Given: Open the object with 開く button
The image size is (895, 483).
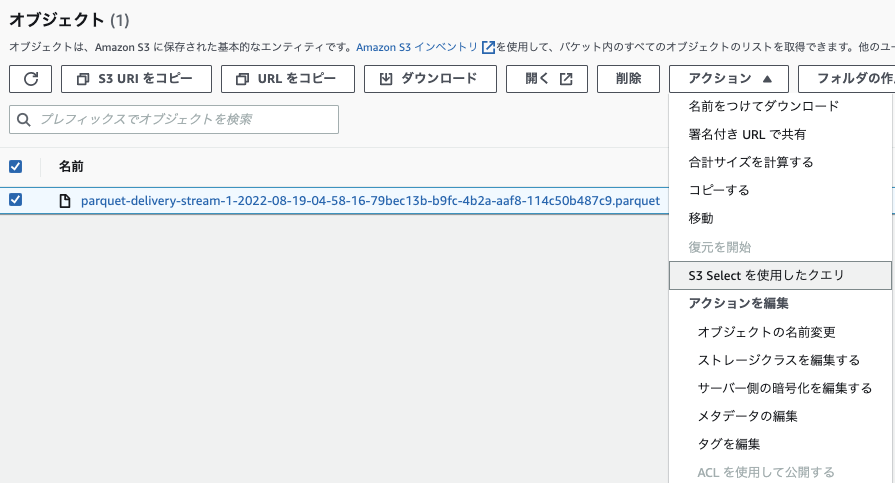Looking at the screenshot, I should click(547, 79).
